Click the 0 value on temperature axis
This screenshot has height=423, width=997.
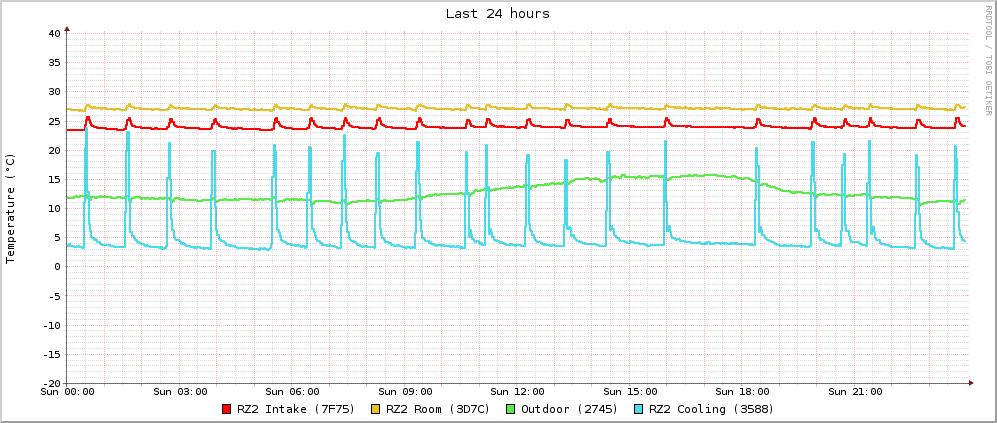58,267
